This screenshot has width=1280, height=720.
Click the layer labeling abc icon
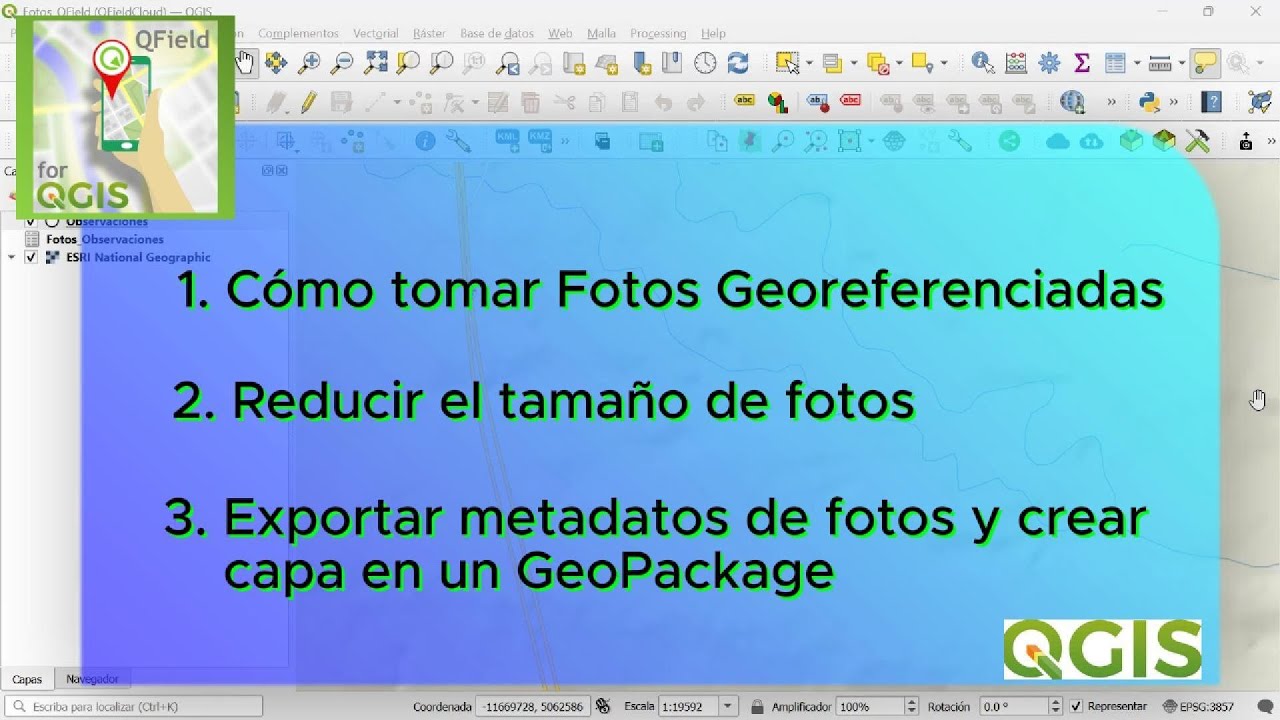pos(744,101)
